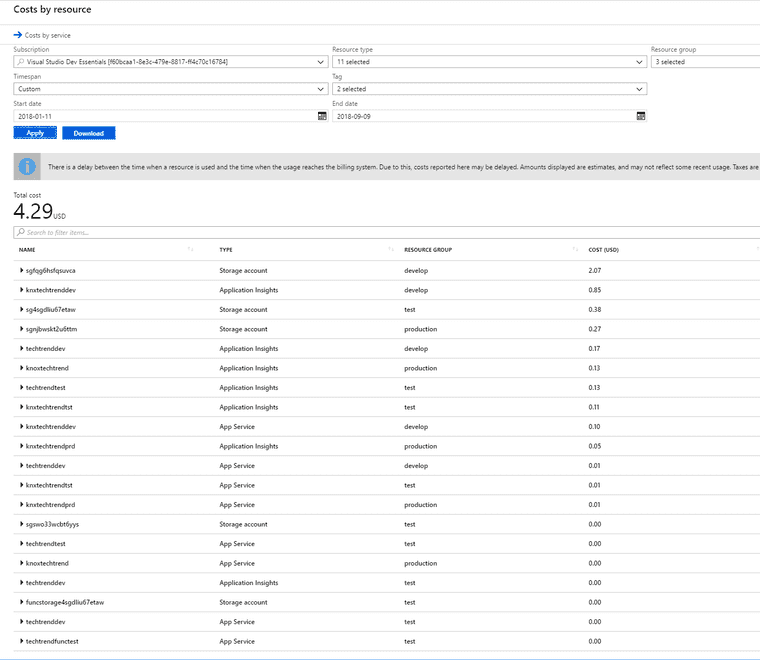Open the Costs by service link
Image resolution: width=760 pixels, height=660 pixels.
(x=48, y=35)
